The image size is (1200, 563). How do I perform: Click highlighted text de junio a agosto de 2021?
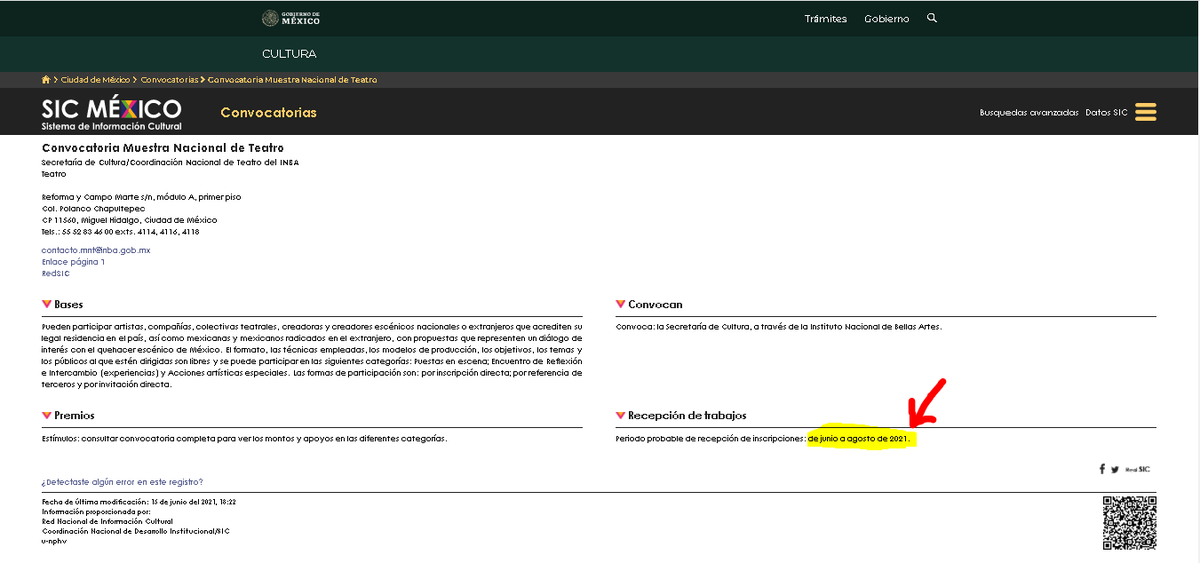tap(859, 438)
